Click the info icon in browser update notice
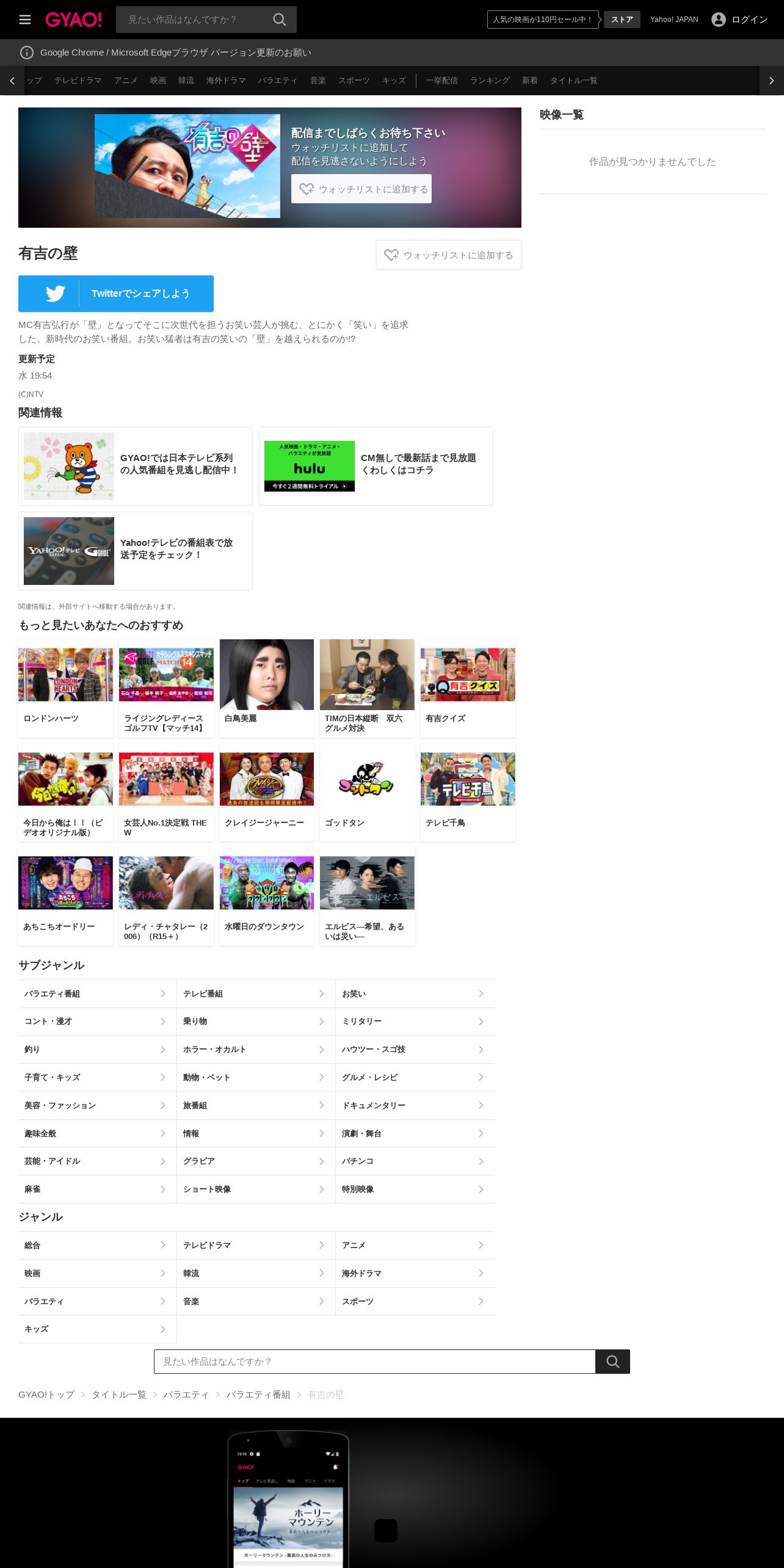 tap(27, 53)
